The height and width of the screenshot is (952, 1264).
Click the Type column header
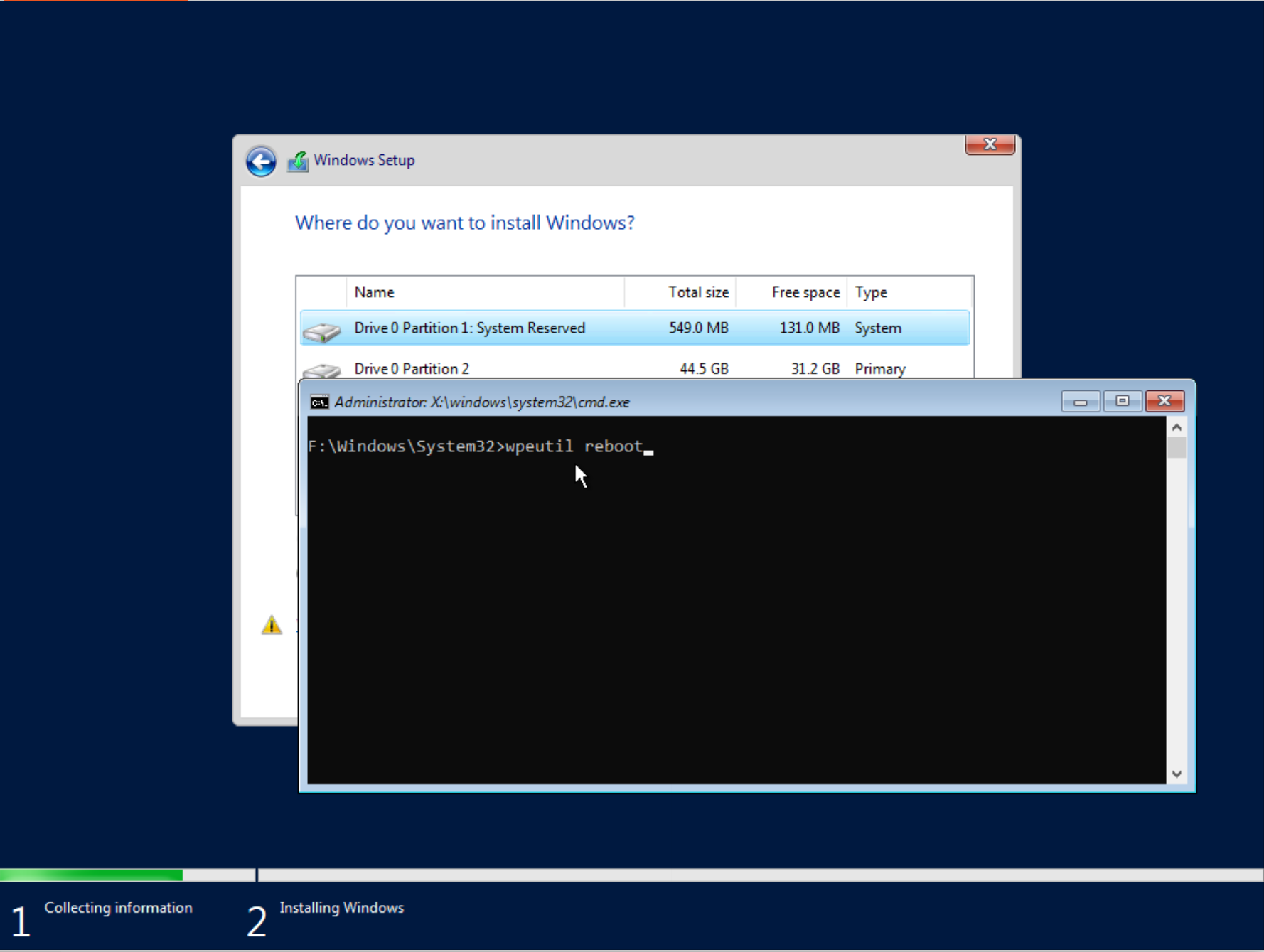tap(909, 292)
